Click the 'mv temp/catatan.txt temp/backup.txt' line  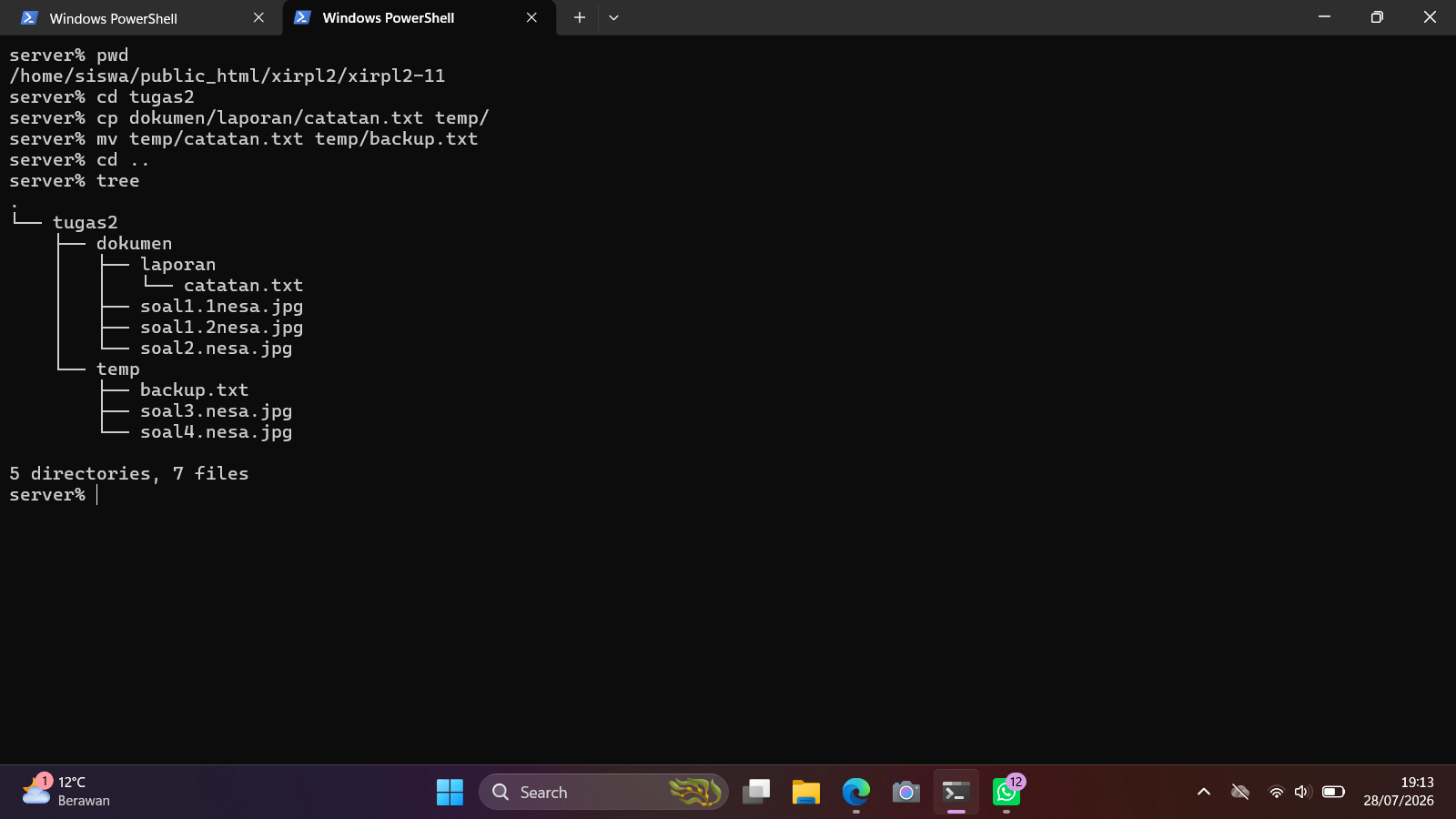pyautogui.click(x=244, y=139)
